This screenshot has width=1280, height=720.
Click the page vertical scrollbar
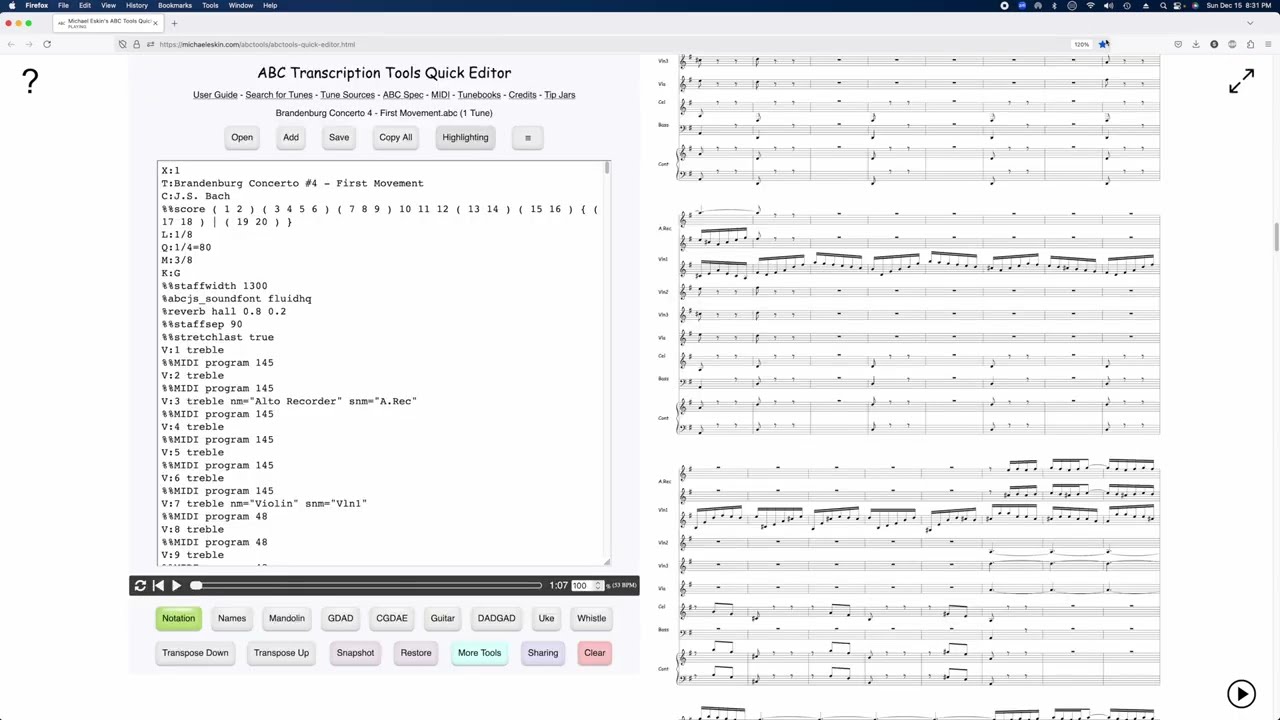click(x=1276, y=238)
